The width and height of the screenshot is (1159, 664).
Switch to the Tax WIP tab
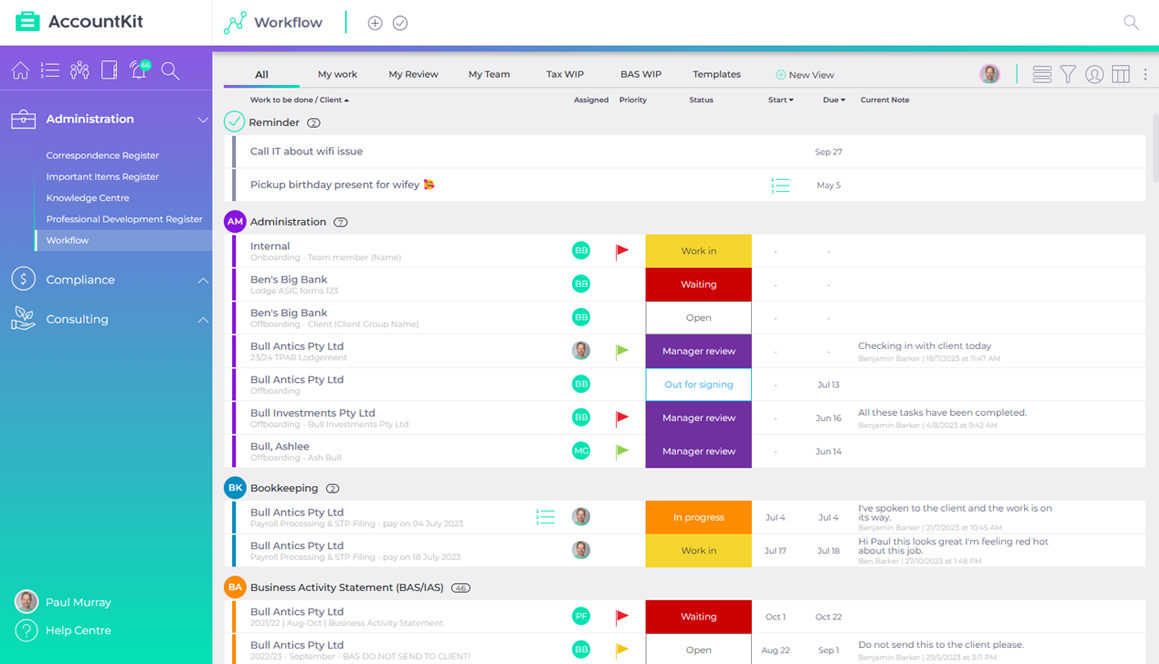click(x=565, y=73)
